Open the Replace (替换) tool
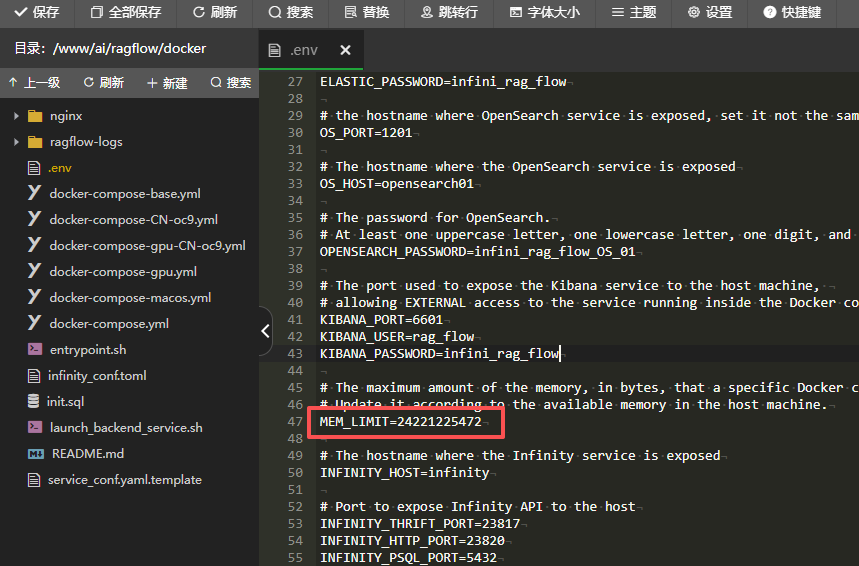The image size is (859, 566). 350,13
